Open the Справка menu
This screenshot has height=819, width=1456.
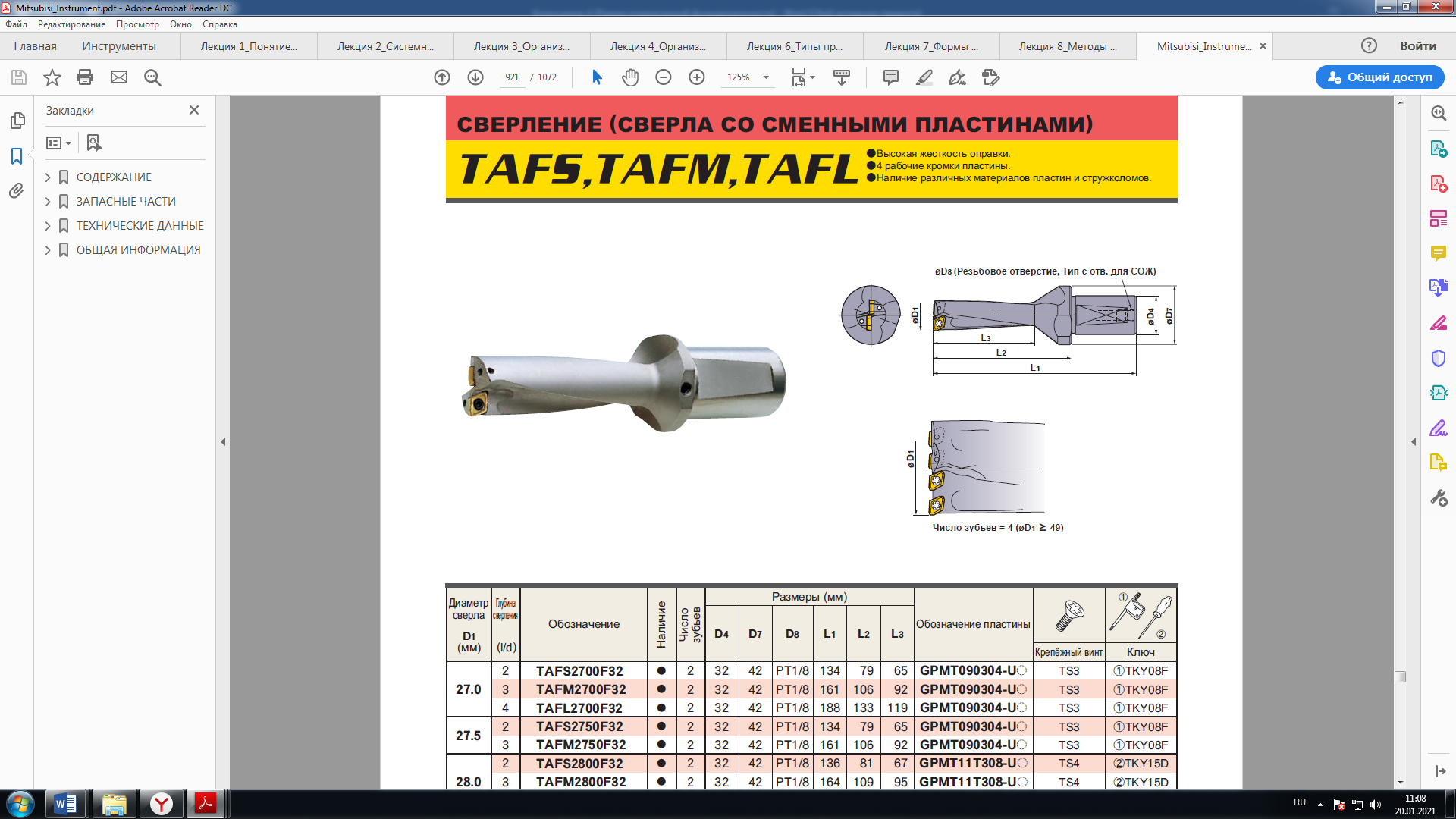click(220, 24)
